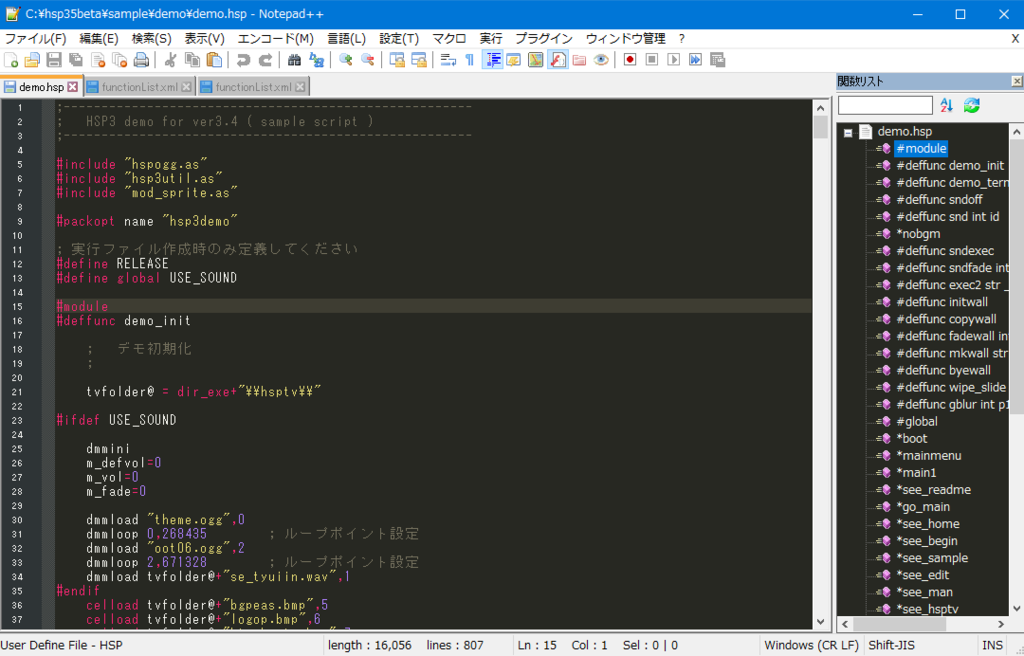Image resolution: width=1024 pixels, height=656 pixels.
Task: Start macro recording with the red dot
Action: 630,60
